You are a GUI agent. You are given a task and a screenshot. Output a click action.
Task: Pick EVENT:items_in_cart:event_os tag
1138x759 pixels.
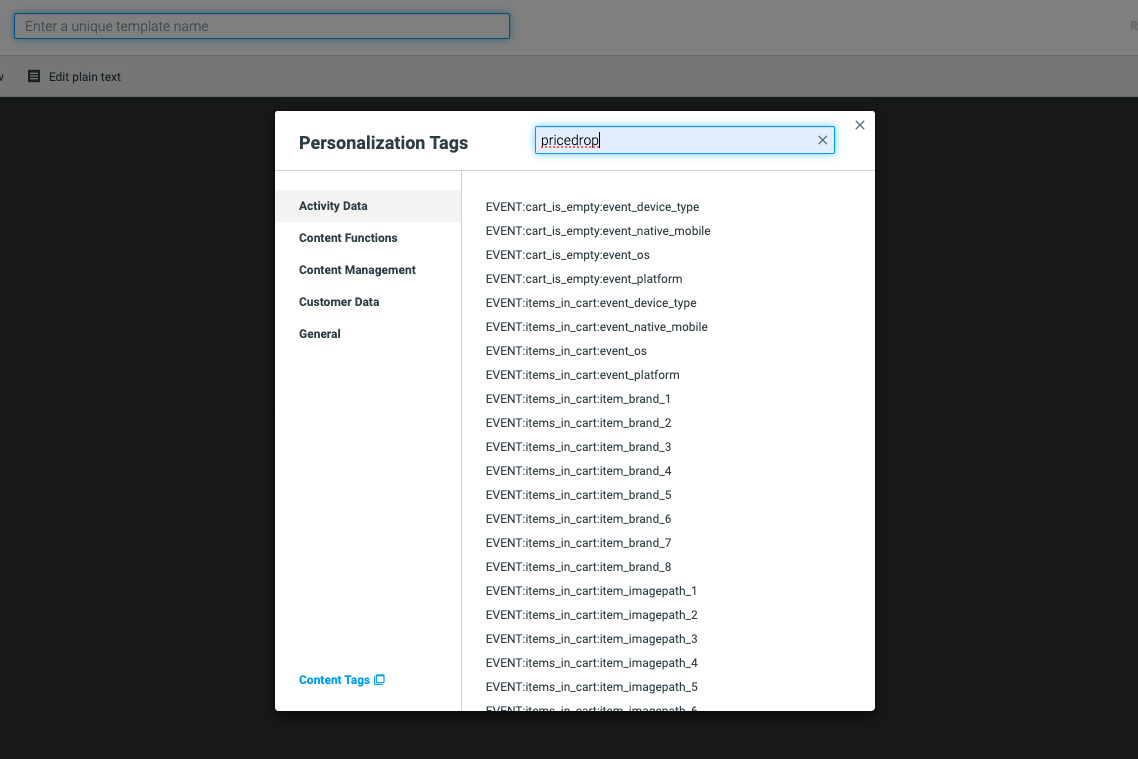point(566,350)
